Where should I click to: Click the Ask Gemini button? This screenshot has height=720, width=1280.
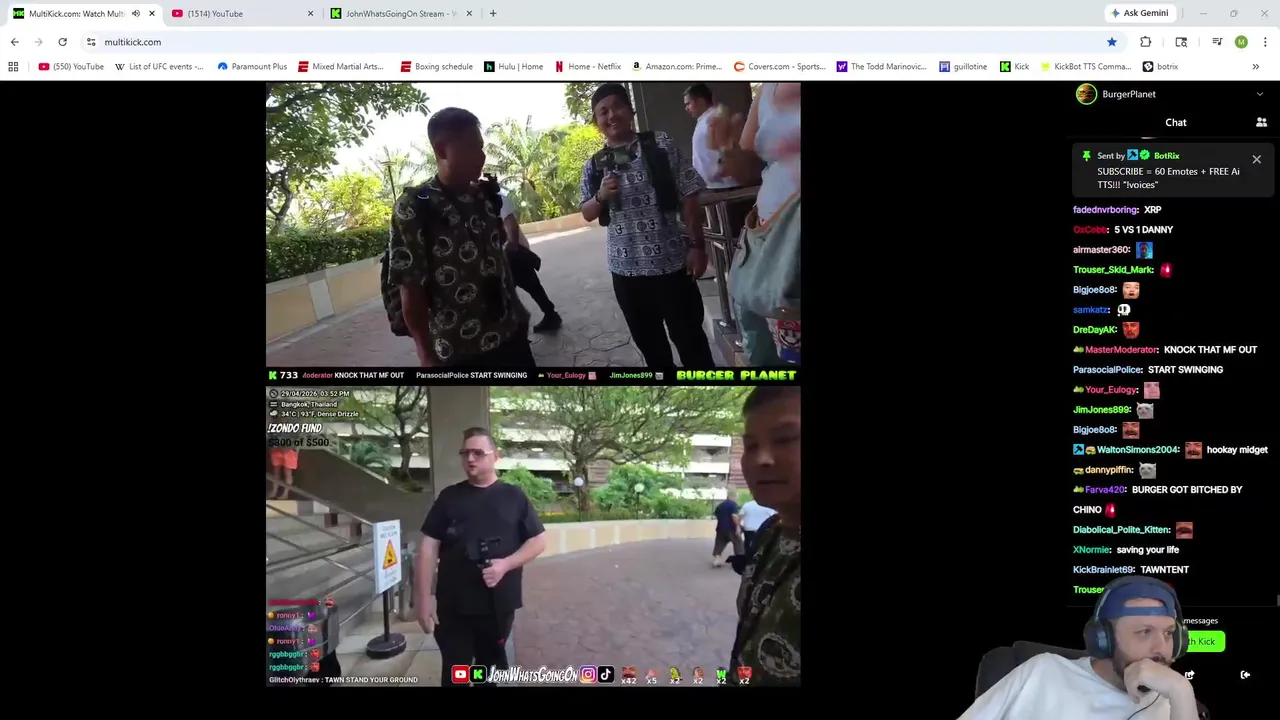(1139, 13)
